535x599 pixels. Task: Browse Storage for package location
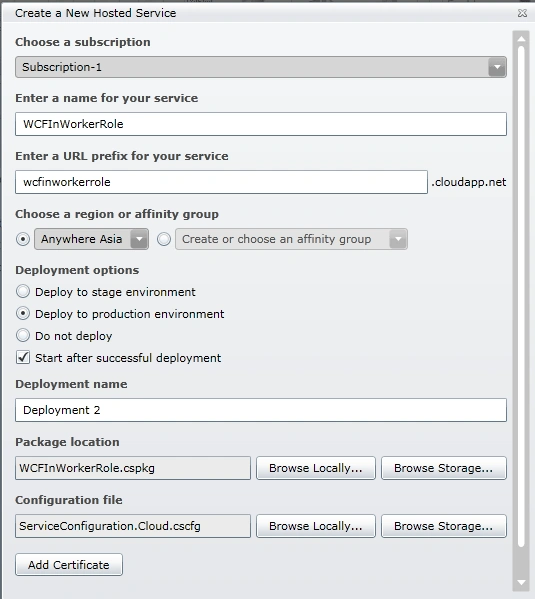444,468
